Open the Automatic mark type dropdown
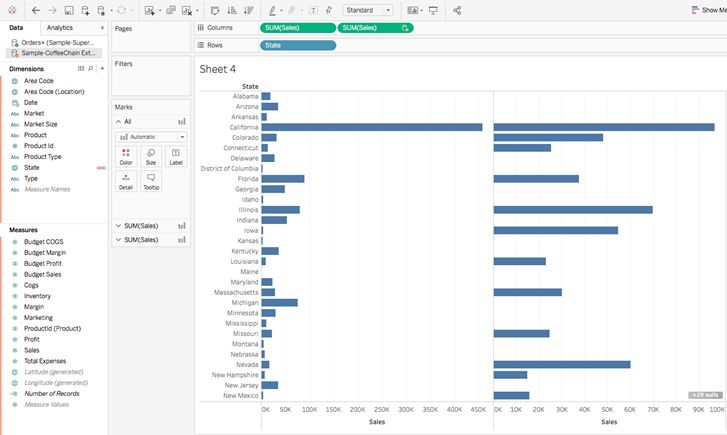The height and width of the screenshot is (435, 727). (x=151, y=137)
